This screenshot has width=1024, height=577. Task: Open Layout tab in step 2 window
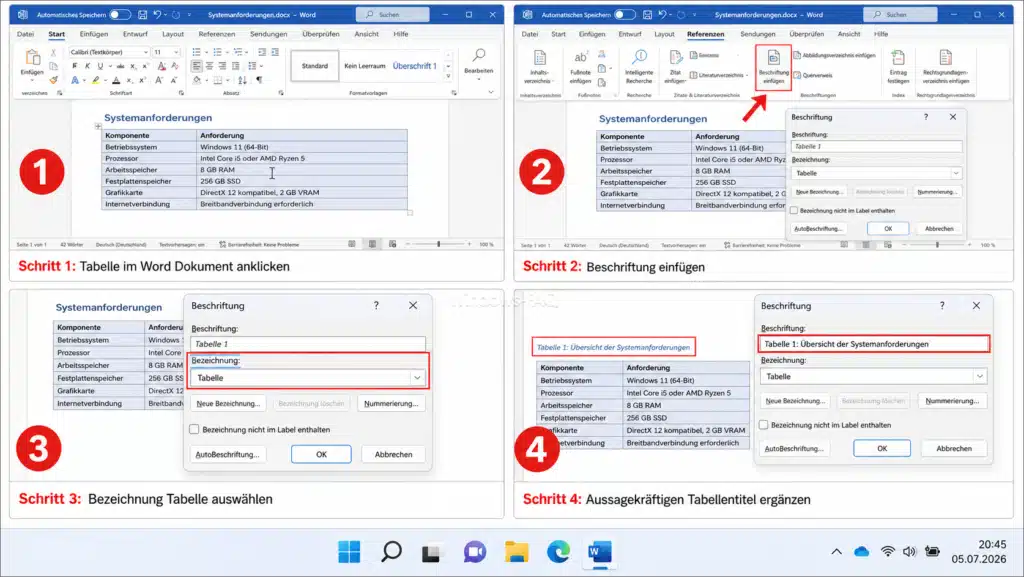coord(664,34)
